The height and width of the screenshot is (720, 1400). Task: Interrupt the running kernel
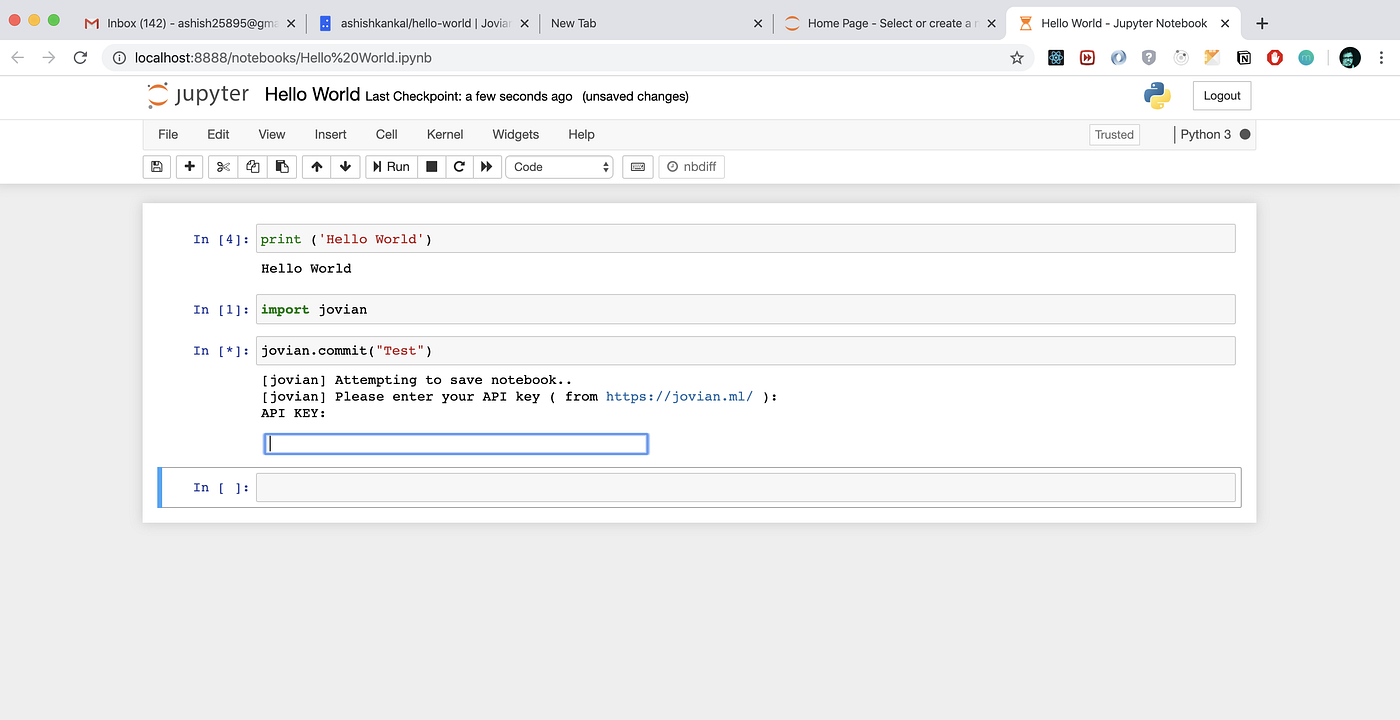pos(431,166)
